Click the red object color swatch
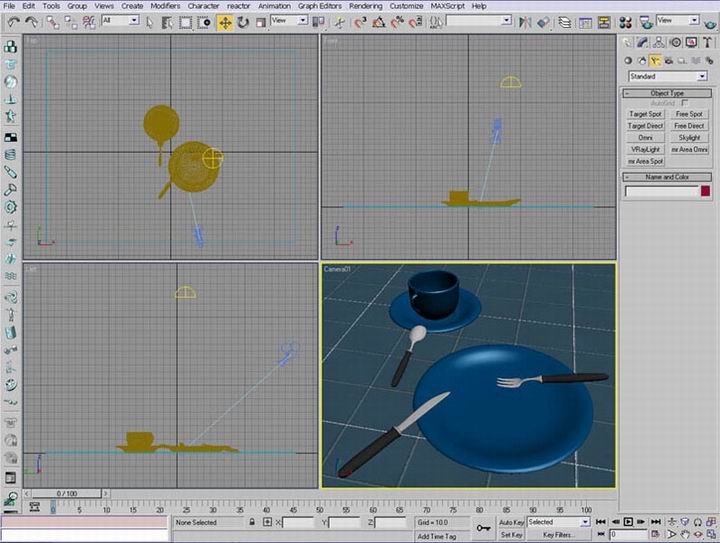 click(x=705, y=191)
